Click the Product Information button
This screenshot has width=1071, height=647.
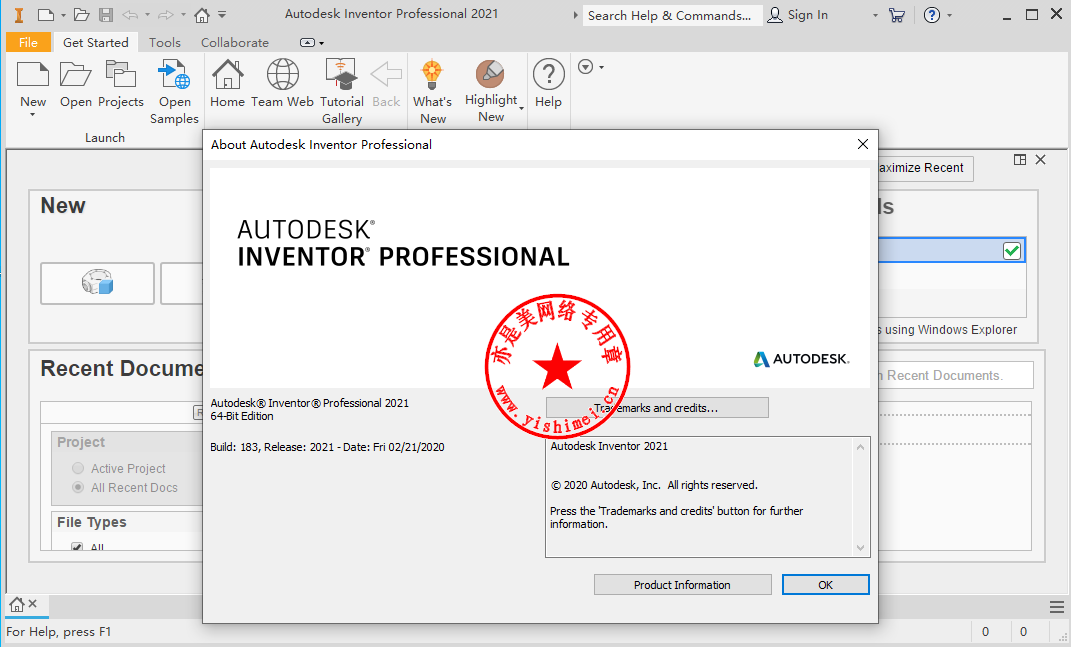682,585
